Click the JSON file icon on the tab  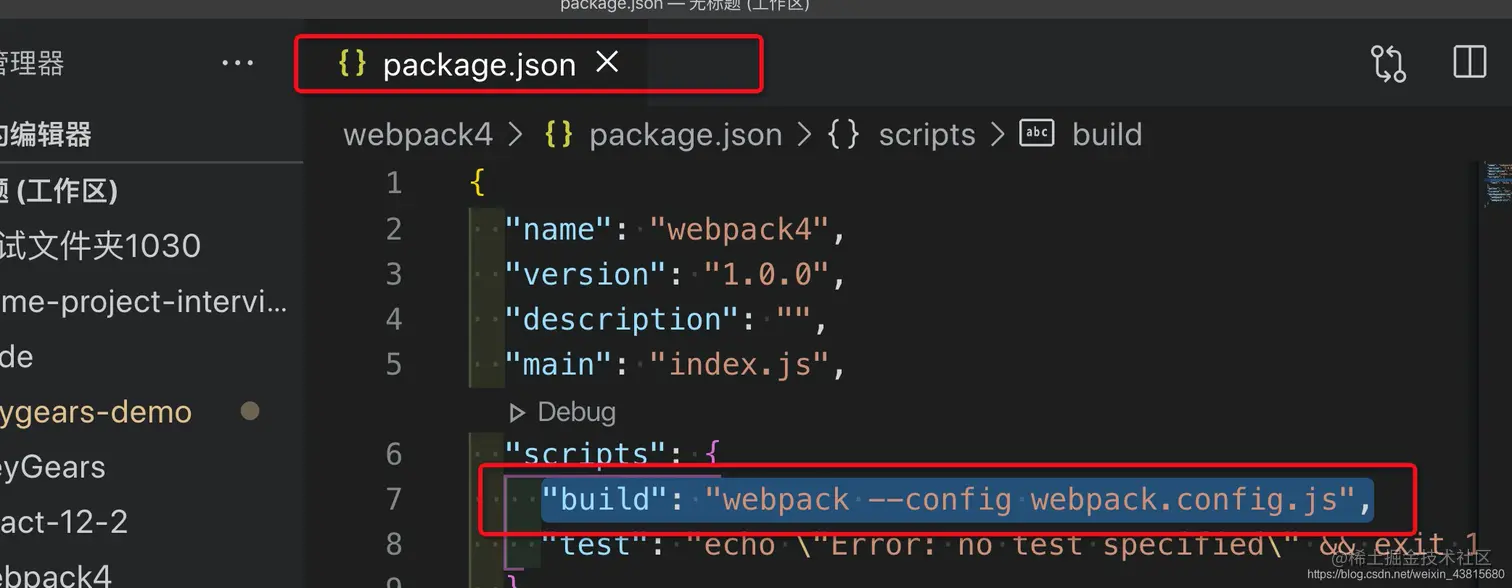[x=352, y=64]
